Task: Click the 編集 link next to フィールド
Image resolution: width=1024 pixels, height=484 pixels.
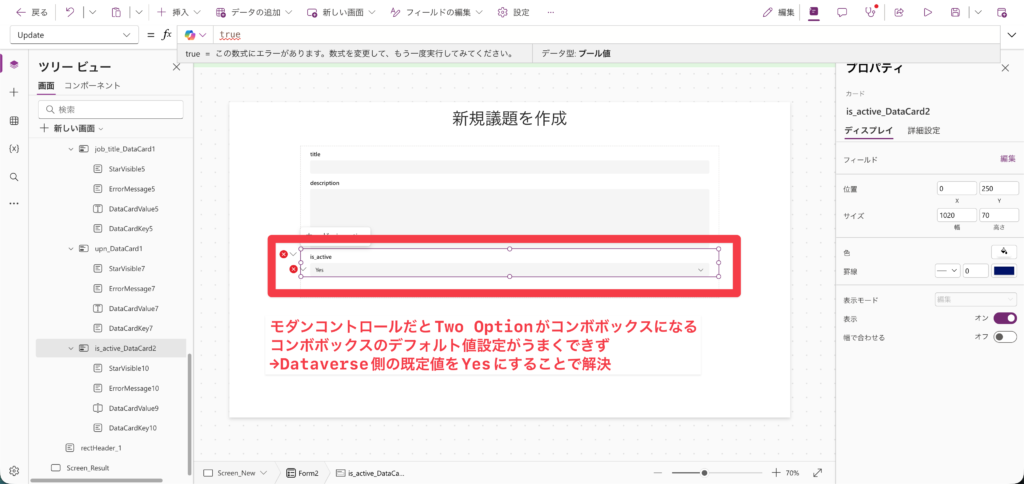Action: [1008, 159]
